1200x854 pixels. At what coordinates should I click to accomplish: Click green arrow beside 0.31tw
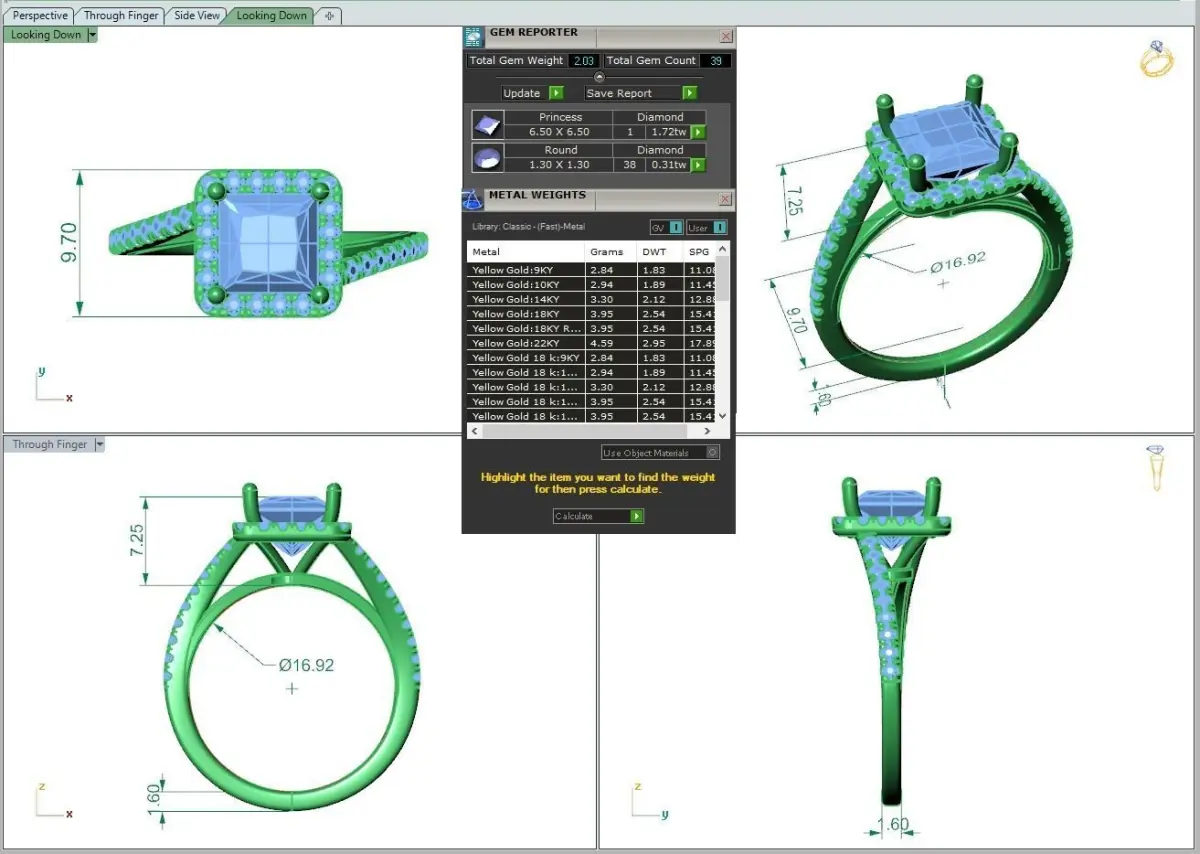[698, 165]
